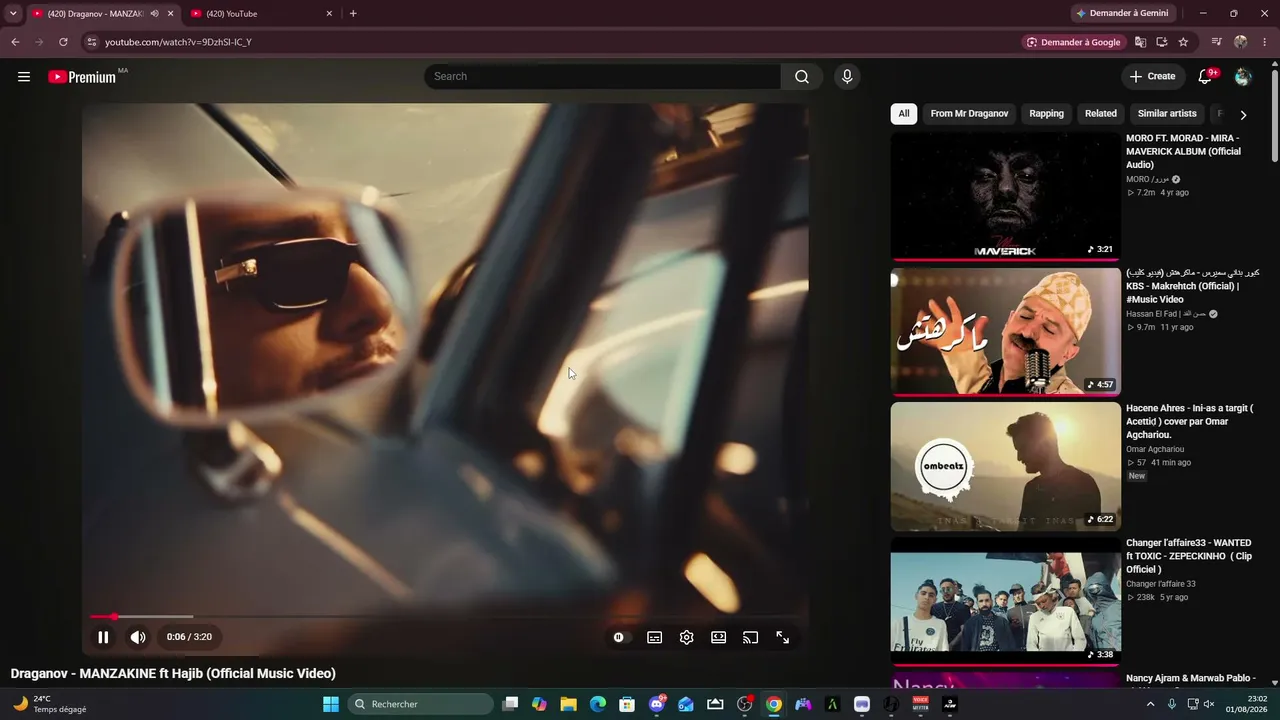Pause the video
This screenshot has width=1280, height=720.
click(x=103, y=637)
